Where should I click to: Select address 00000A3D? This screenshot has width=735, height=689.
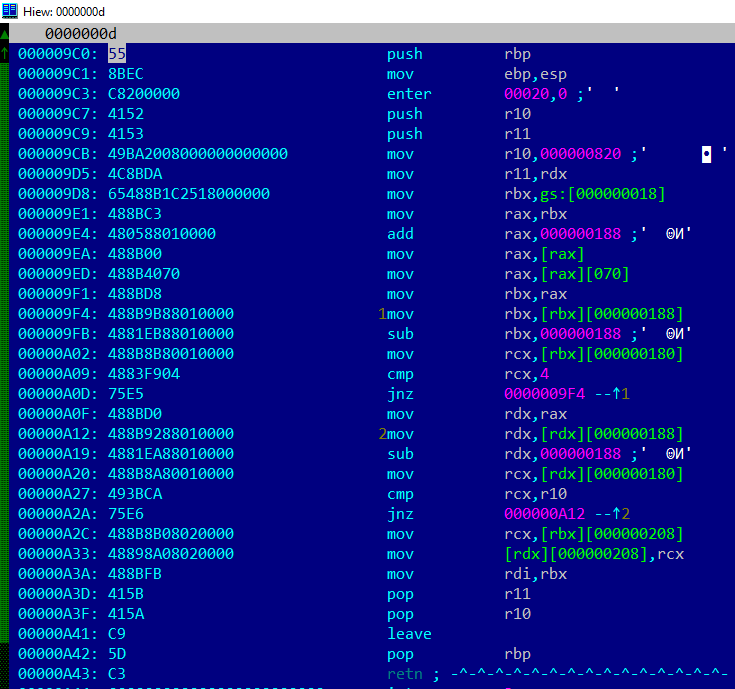[58, 594]
